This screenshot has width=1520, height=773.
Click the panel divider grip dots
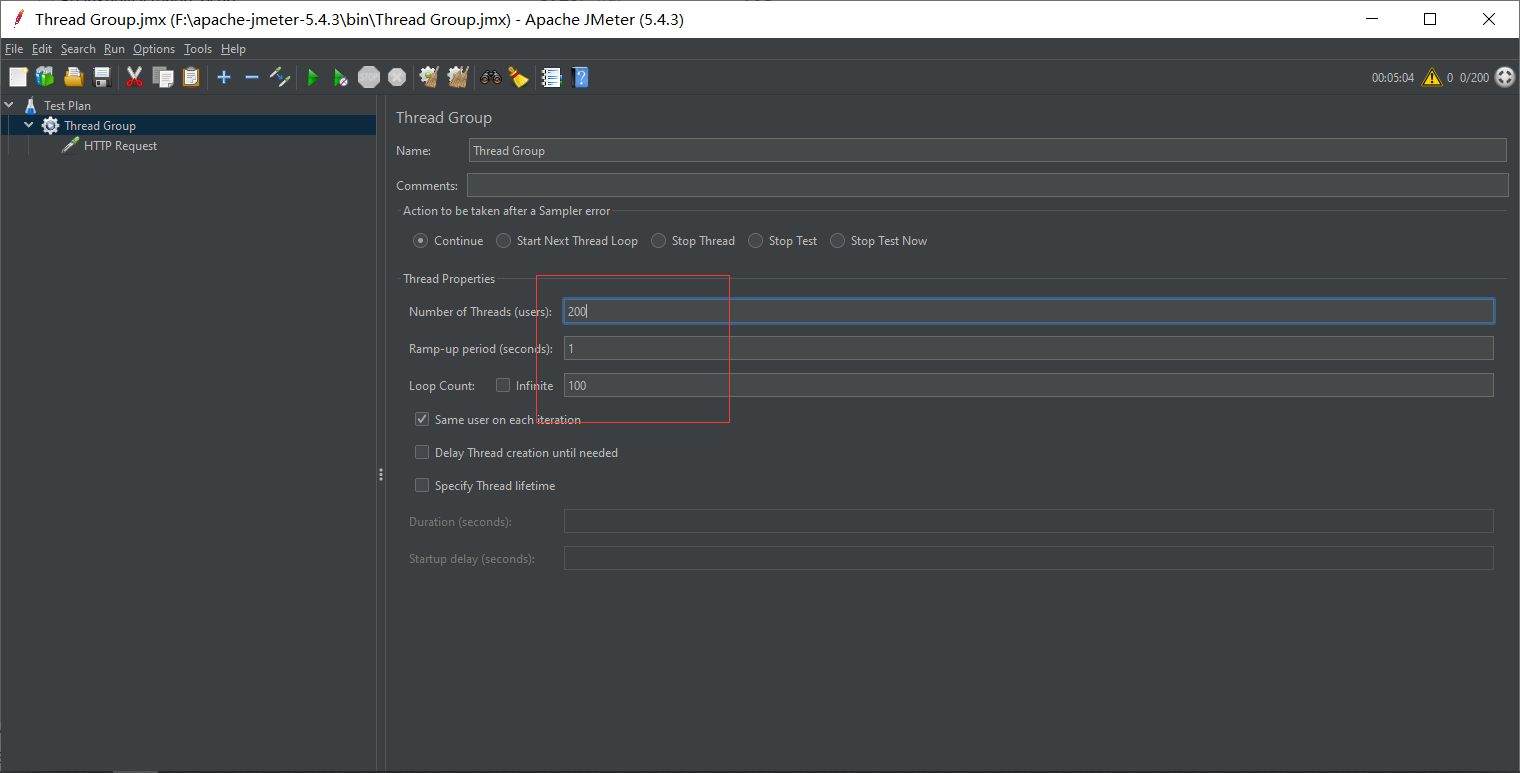coord(381,475)
